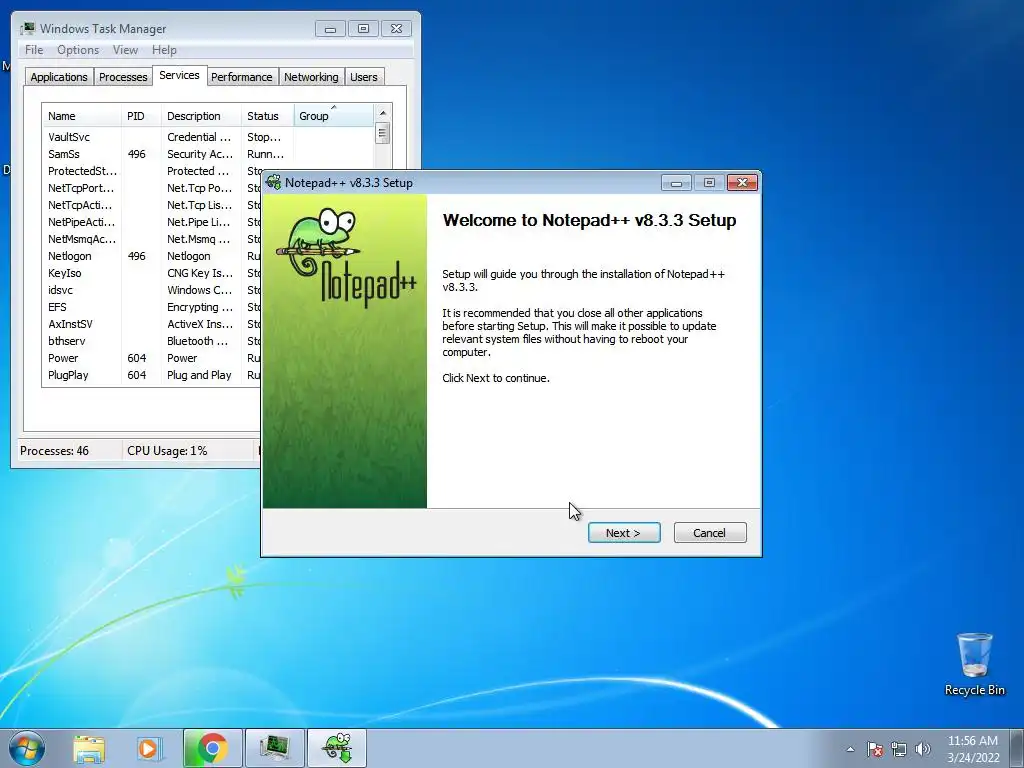Switch to the Applications tab

coord(59,77)
